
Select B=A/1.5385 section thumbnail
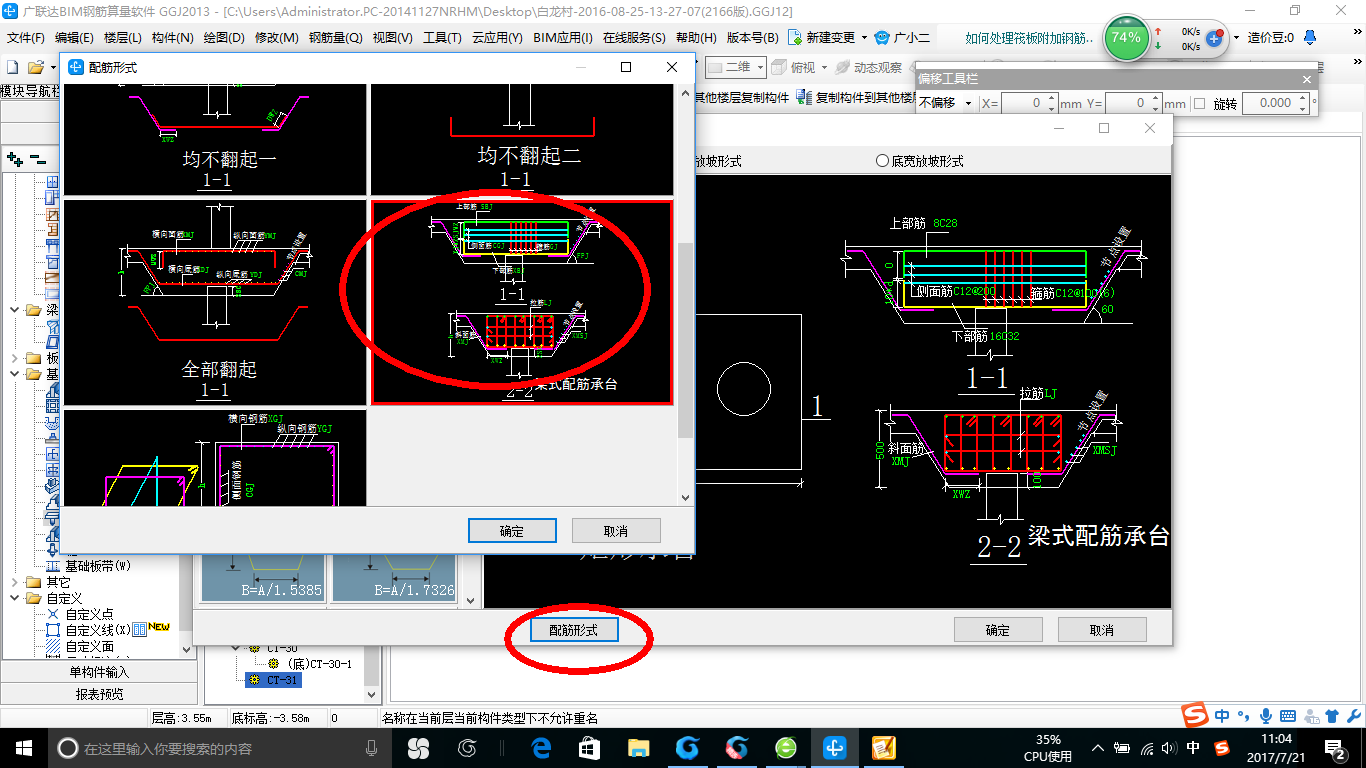pos(264,580)
